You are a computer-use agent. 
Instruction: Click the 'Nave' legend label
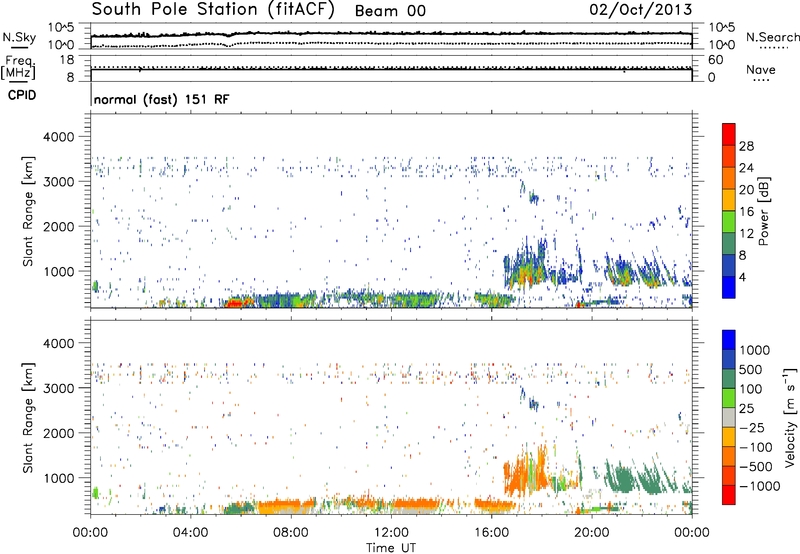point(761,70)
